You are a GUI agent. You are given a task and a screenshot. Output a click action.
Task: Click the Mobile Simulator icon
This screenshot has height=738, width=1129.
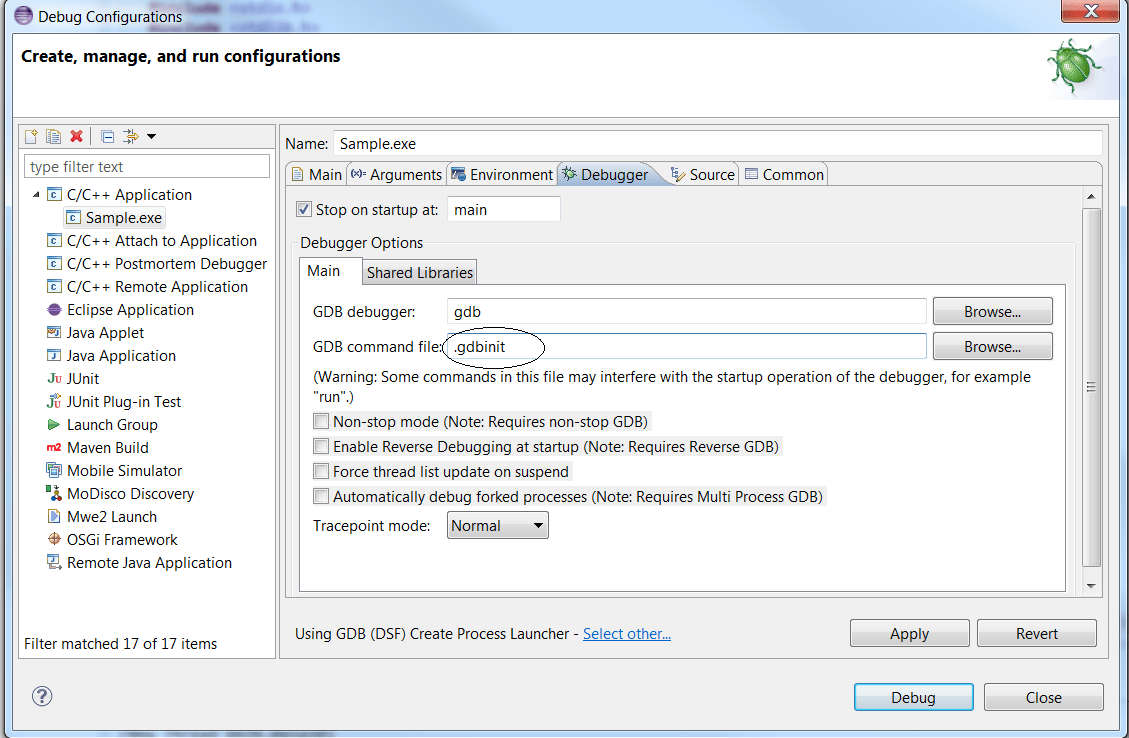coord(54,470)
